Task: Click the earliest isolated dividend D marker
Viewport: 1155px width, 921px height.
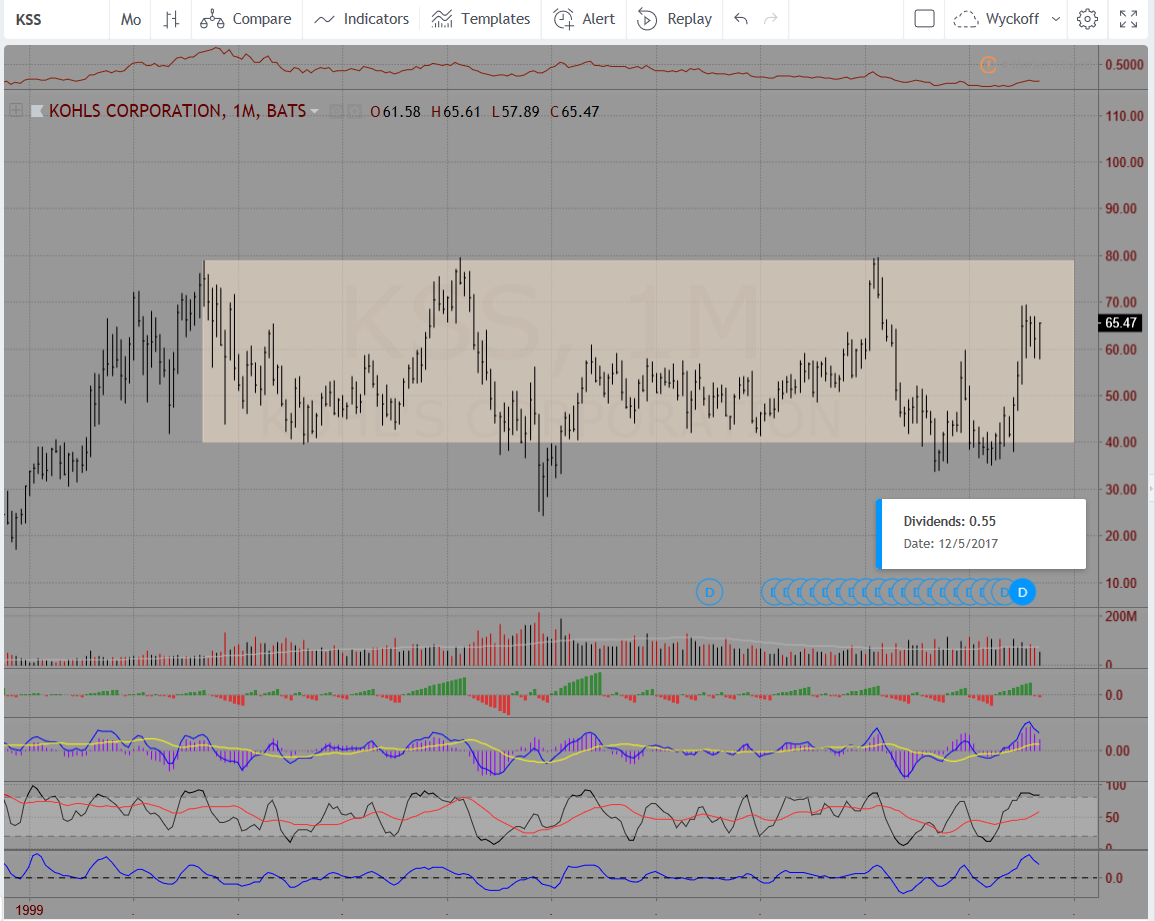Action: pos(709,592)
